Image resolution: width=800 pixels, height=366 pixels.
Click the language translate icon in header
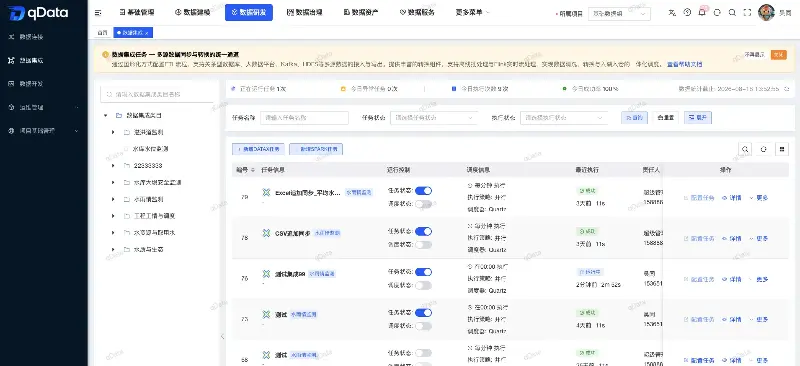[x=672, y=13]
